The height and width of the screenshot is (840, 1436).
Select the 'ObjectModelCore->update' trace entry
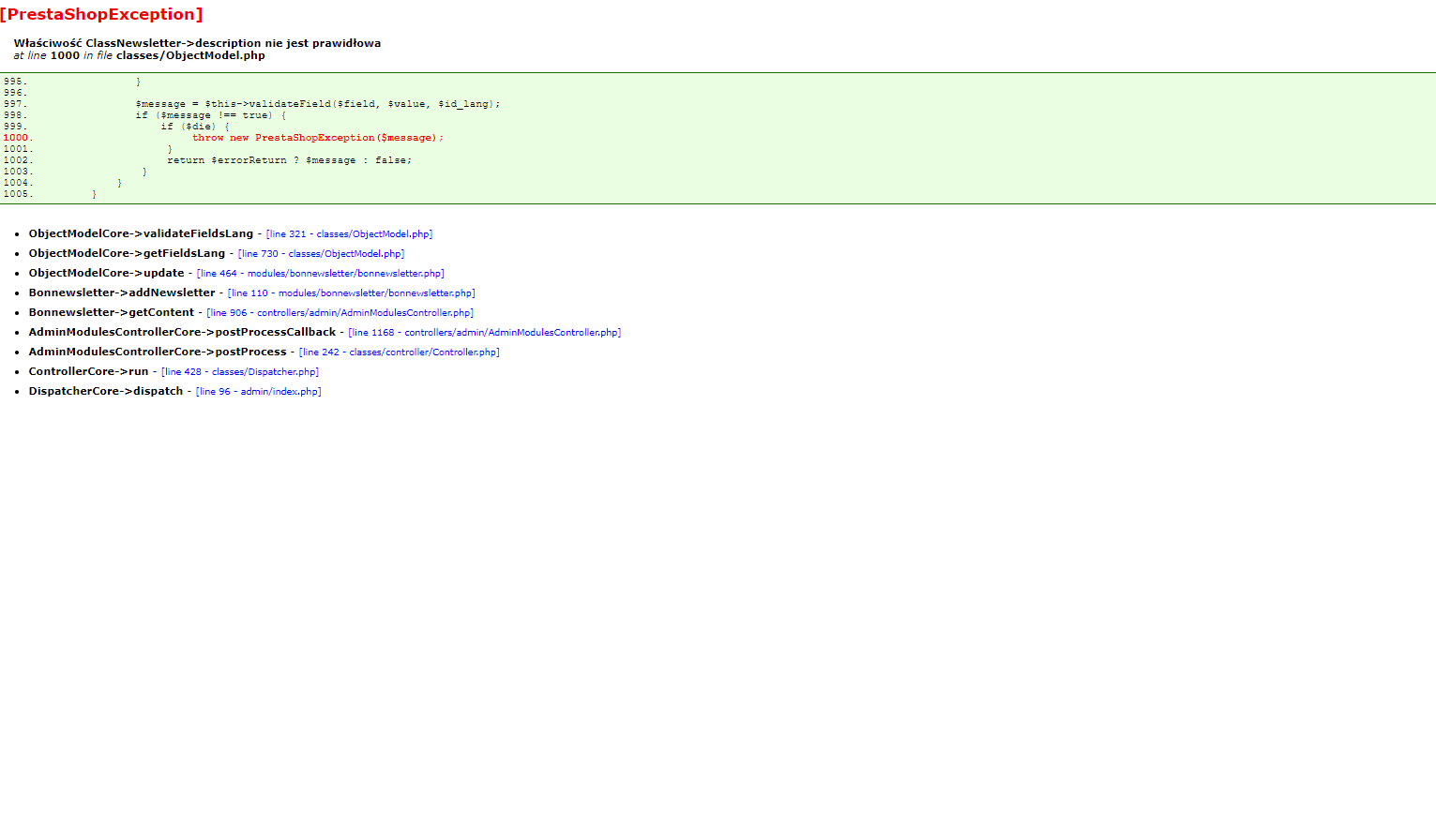tap(106, 273)
